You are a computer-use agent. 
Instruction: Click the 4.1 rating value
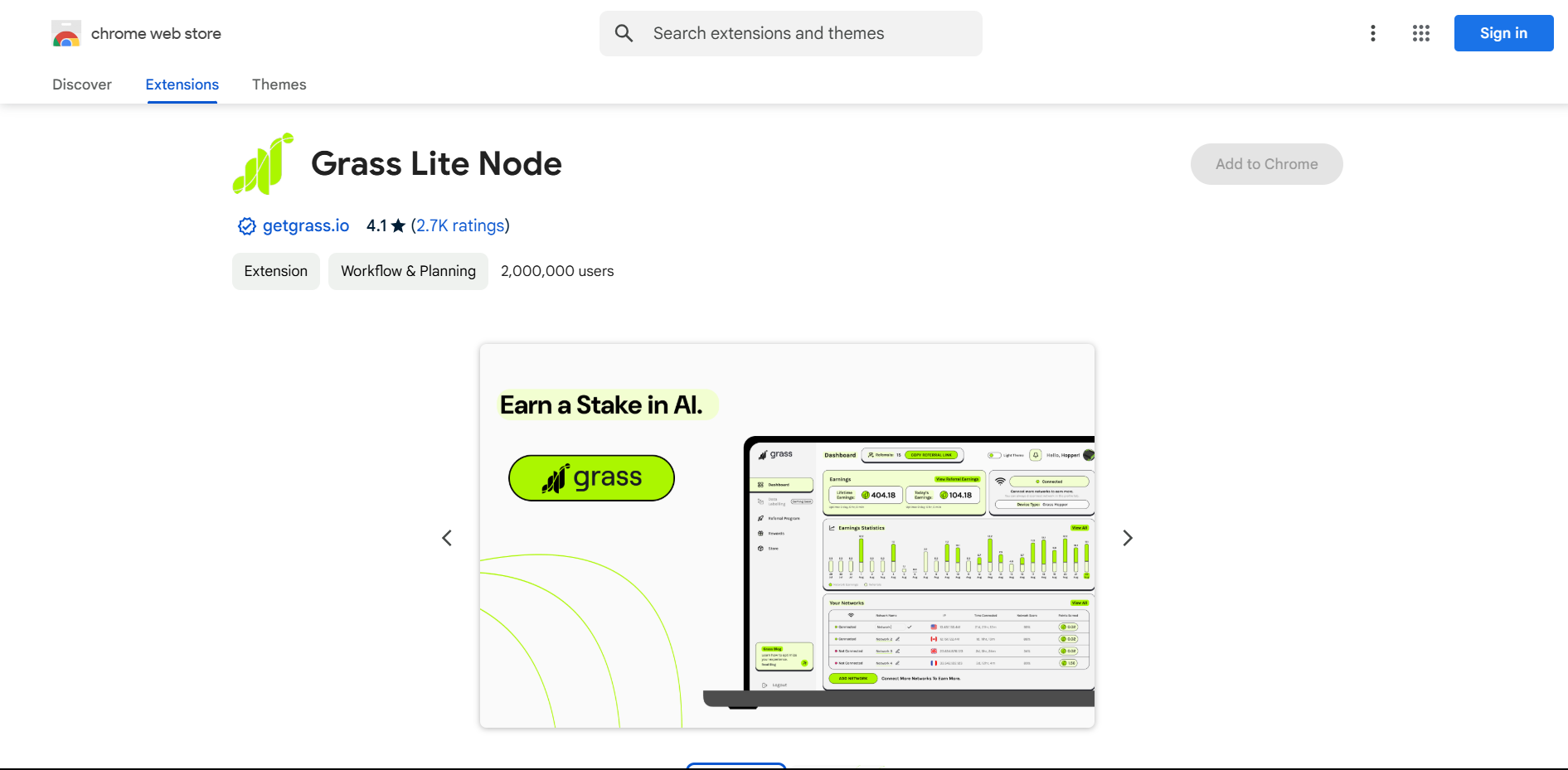376,225
